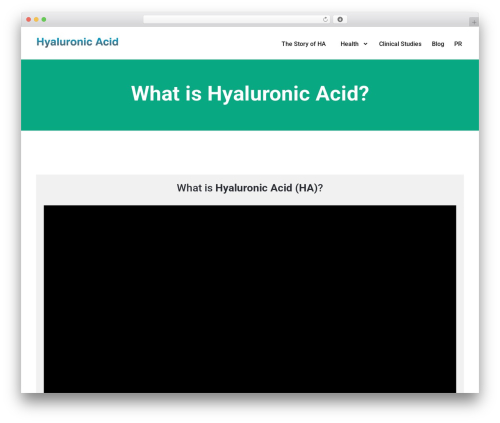Play the black embedded video
The image size is (500, 423).
click(x=250, y=299)
